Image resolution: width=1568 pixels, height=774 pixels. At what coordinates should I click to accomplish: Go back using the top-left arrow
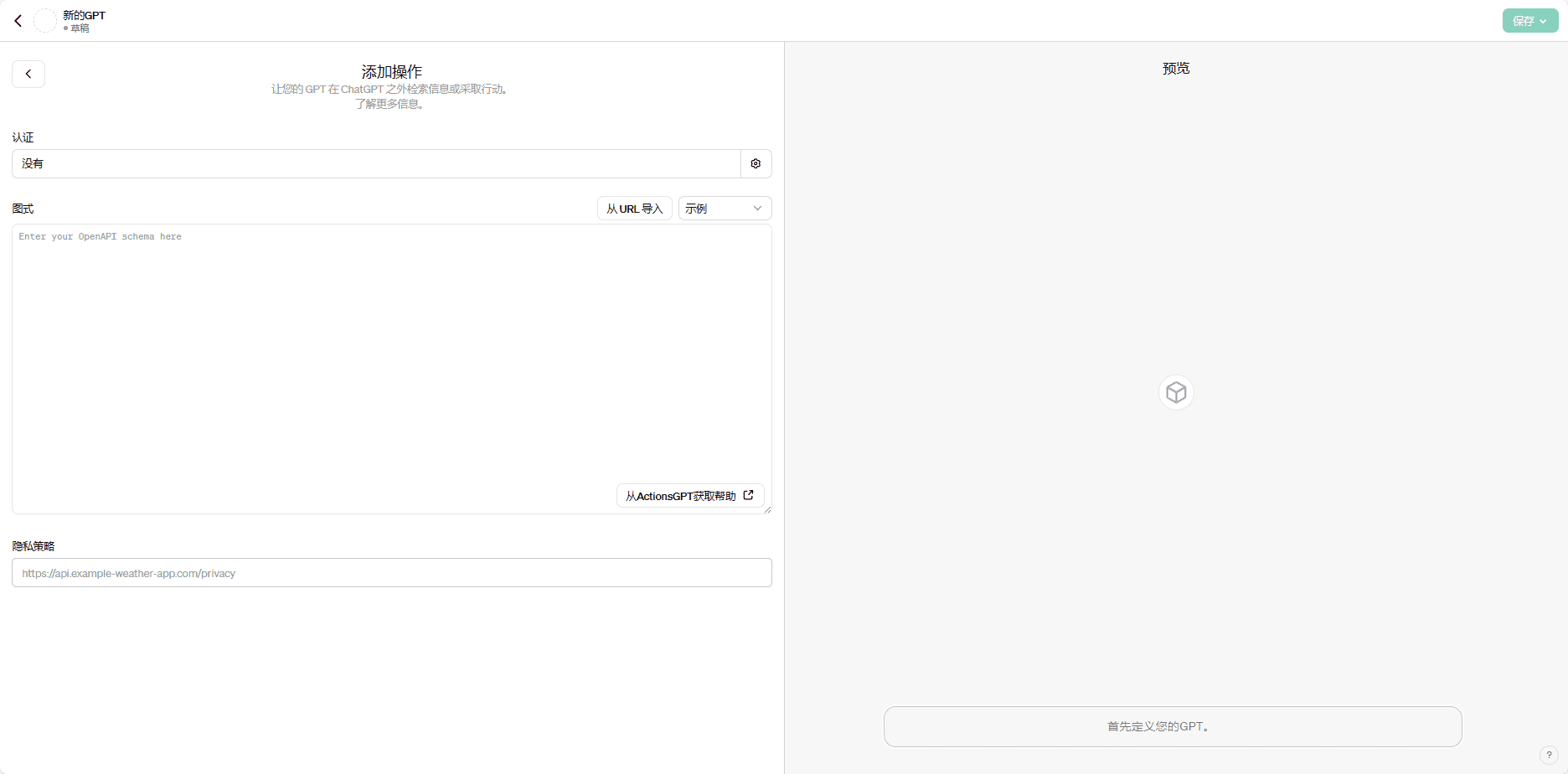(x=18, y=21)
